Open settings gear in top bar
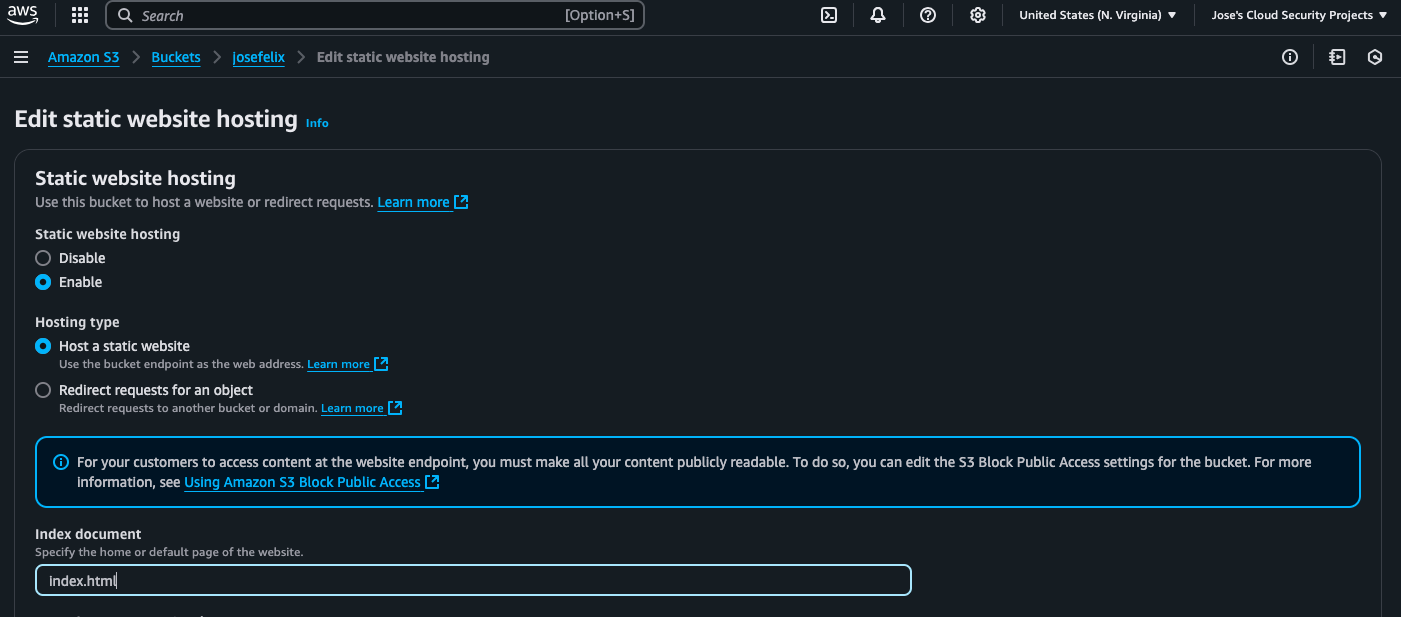This screenshot has height=617, width=1401. 978,15
